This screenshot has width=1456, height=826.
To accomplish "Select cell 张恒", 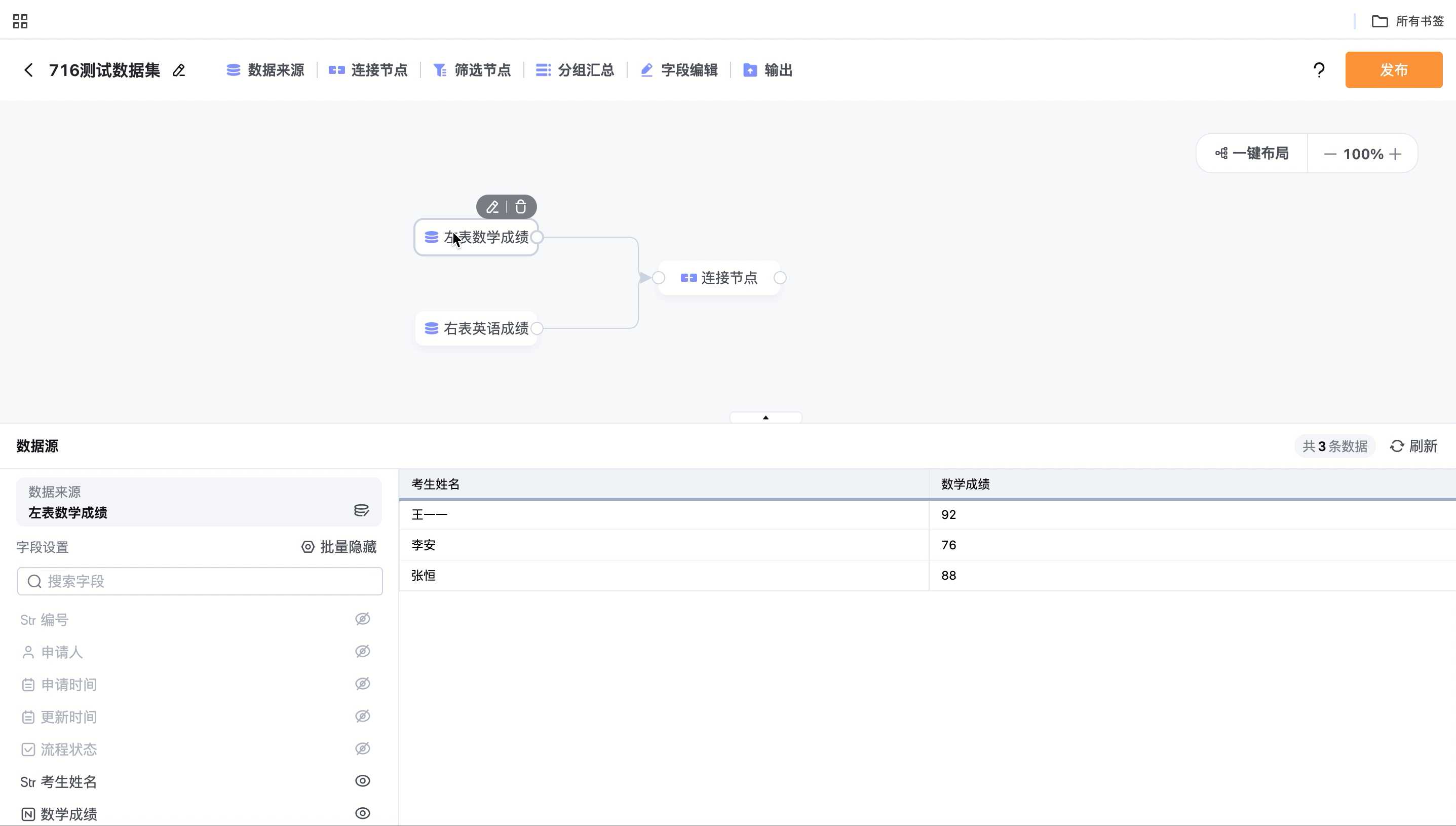I will click(663, 575).
